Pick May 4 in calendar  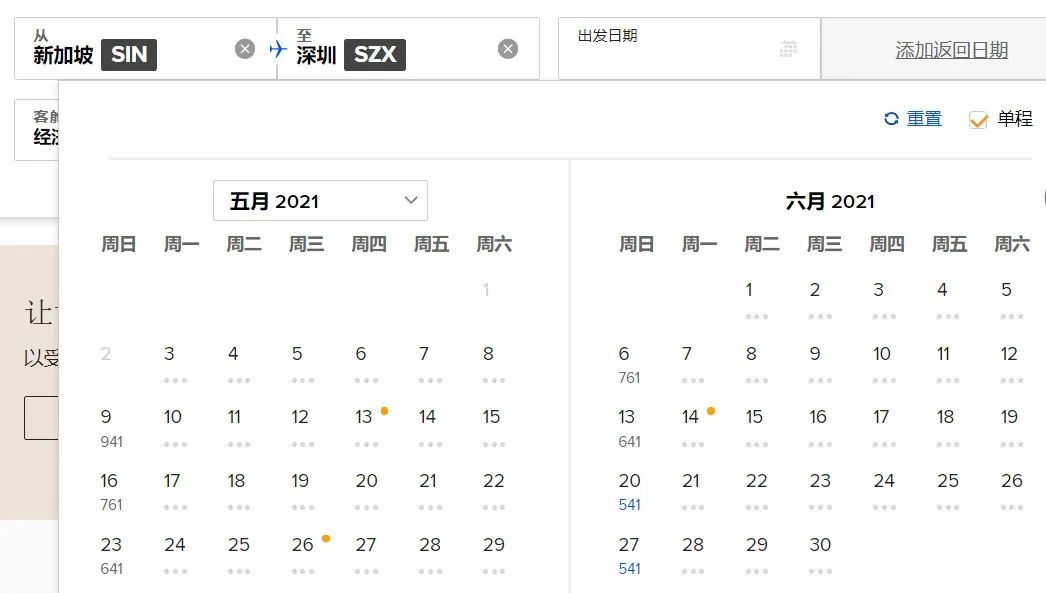pyautogui.click(x=239, y=364)
